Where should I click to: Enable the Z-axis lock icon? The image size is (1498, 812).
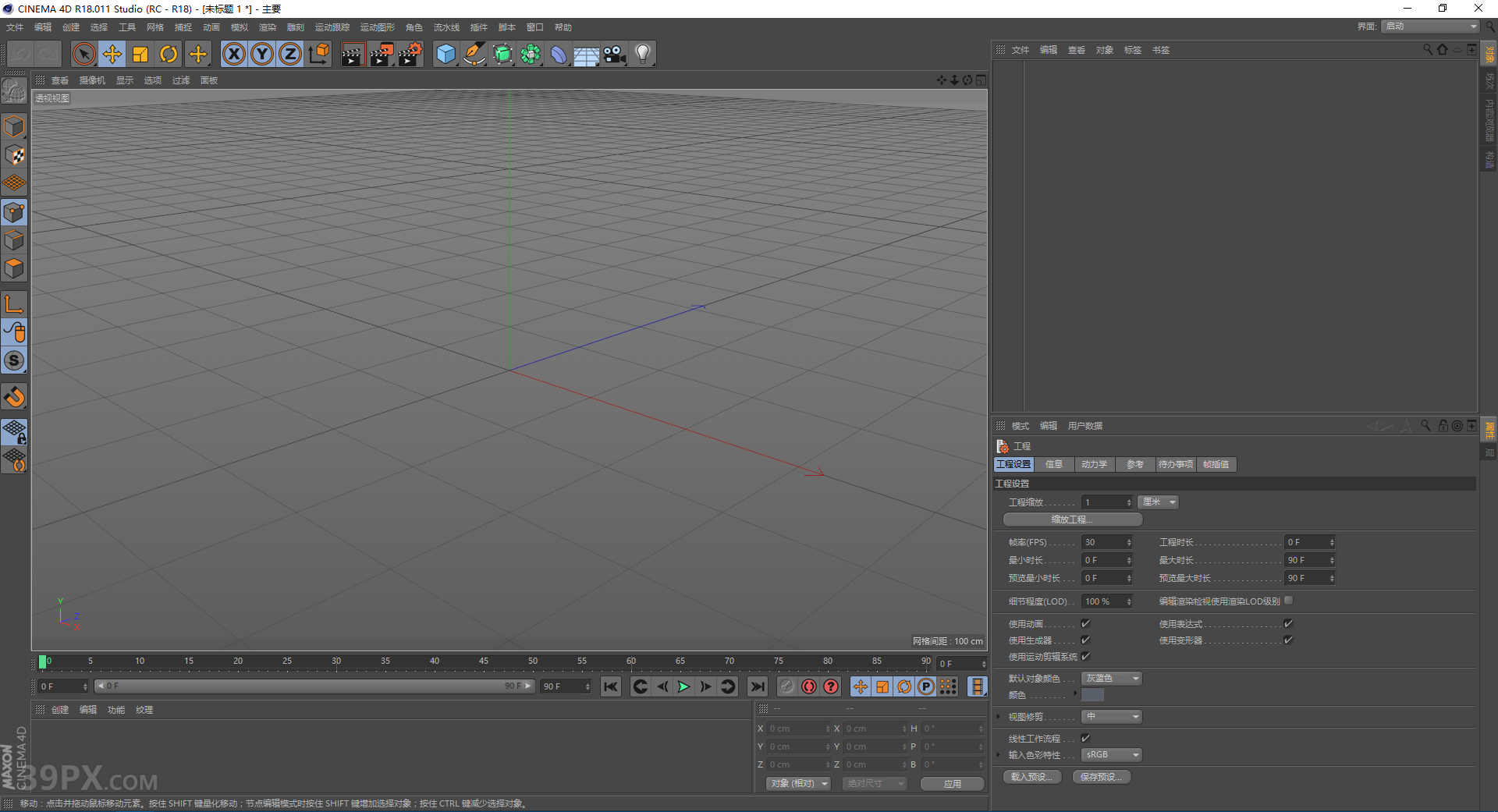pos(289,53)
